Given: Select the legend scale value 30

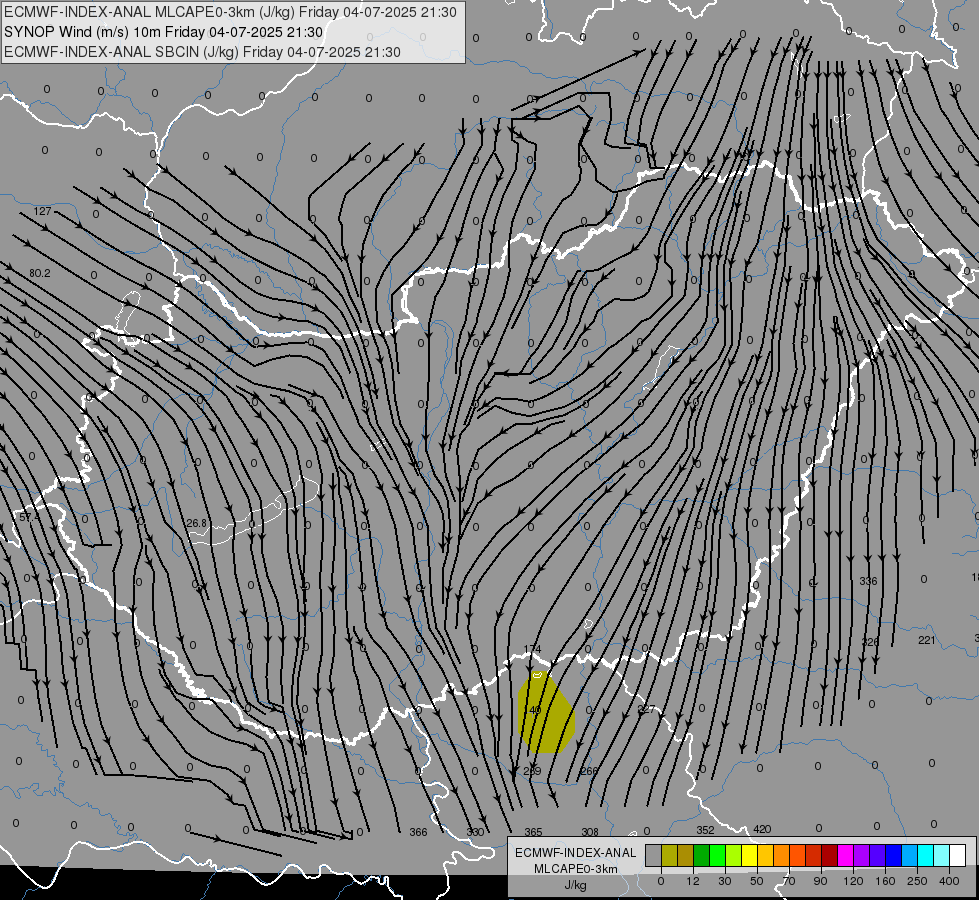Looking at the screenshot, I should click(725, 881).
